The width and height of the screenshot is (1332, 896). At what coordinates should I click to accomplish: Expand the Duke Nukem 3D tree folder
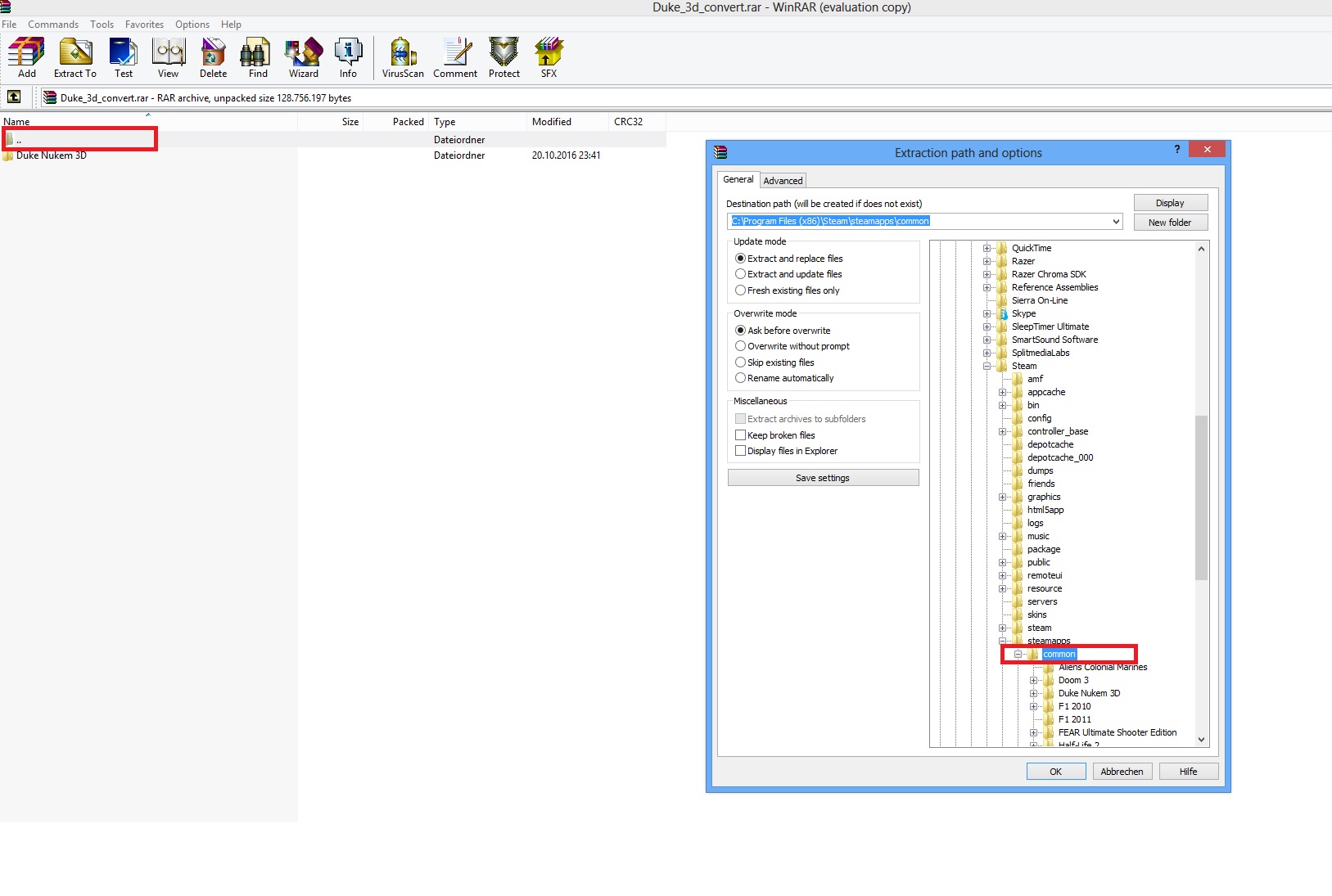1033,693
